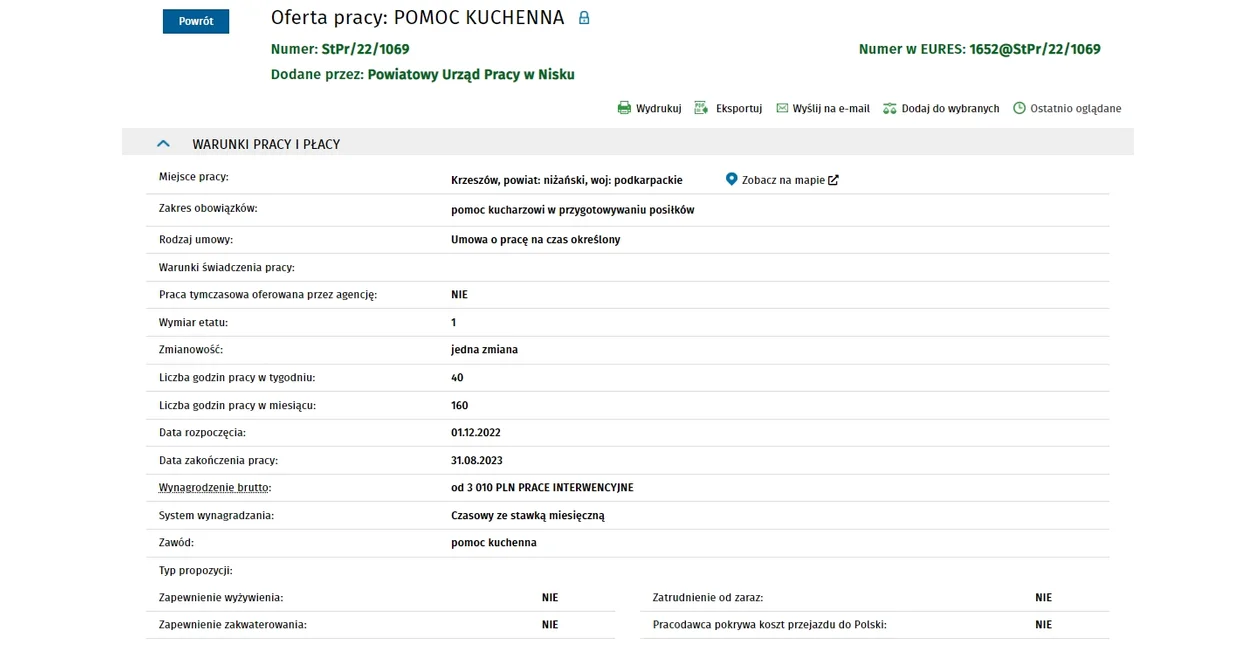1260x662 pixels.
Task: Collapse the WARUNKI PRACY I PŁACY chevron
Action: 164,144
